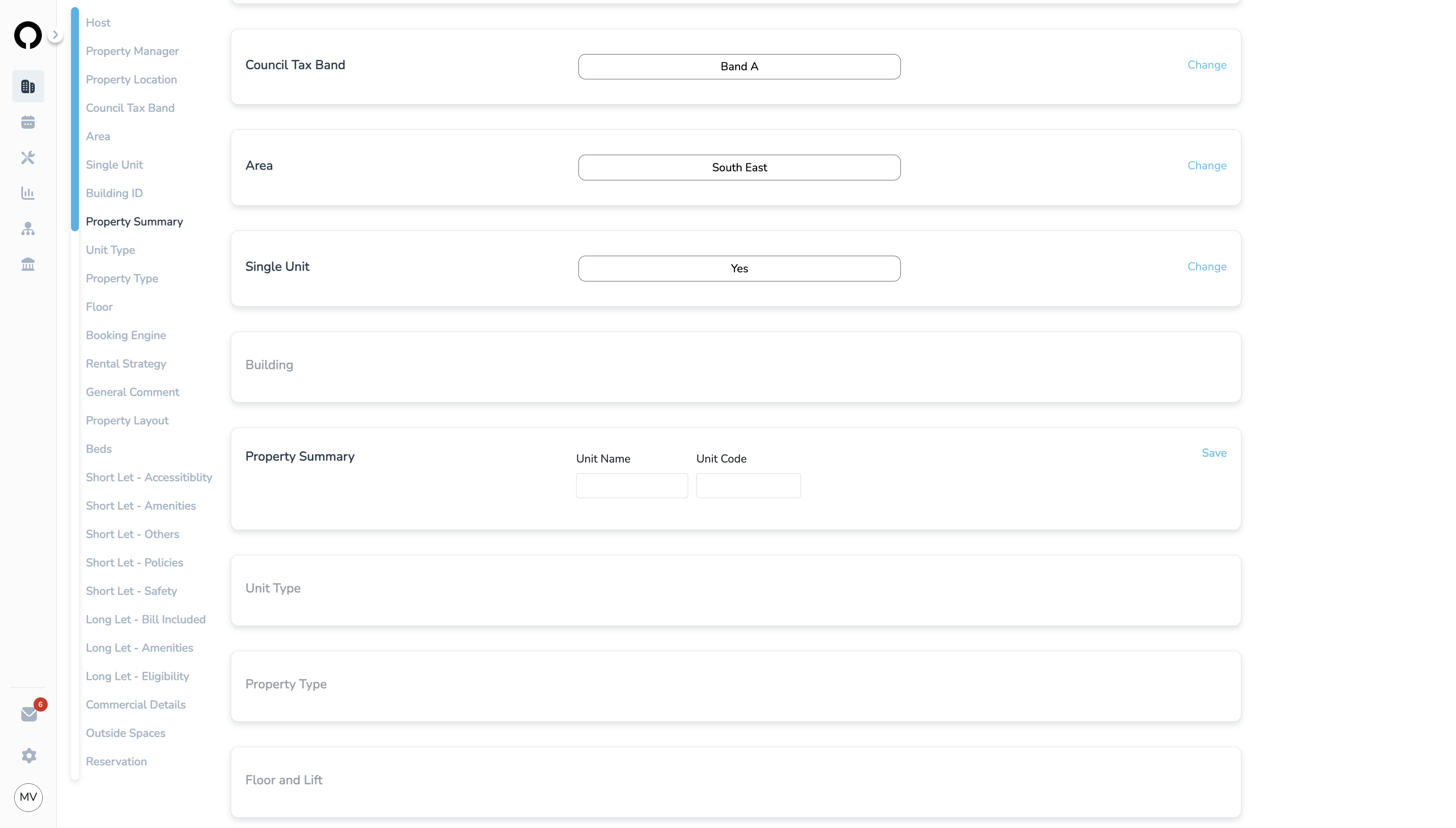Open the bar chart reports icon
This screenshot has height=828, width=1456.
point(28,193)
